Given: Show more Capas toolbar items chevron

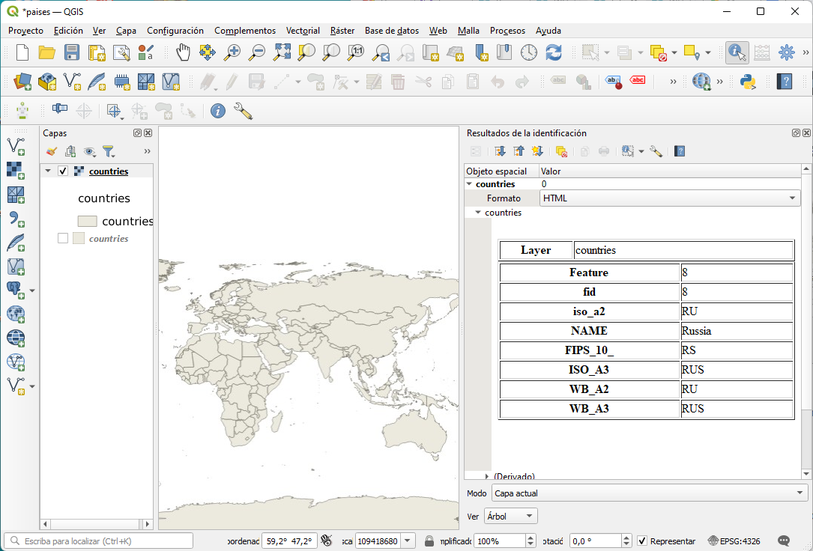Looking at the screenshot, I should coord(147,151).
